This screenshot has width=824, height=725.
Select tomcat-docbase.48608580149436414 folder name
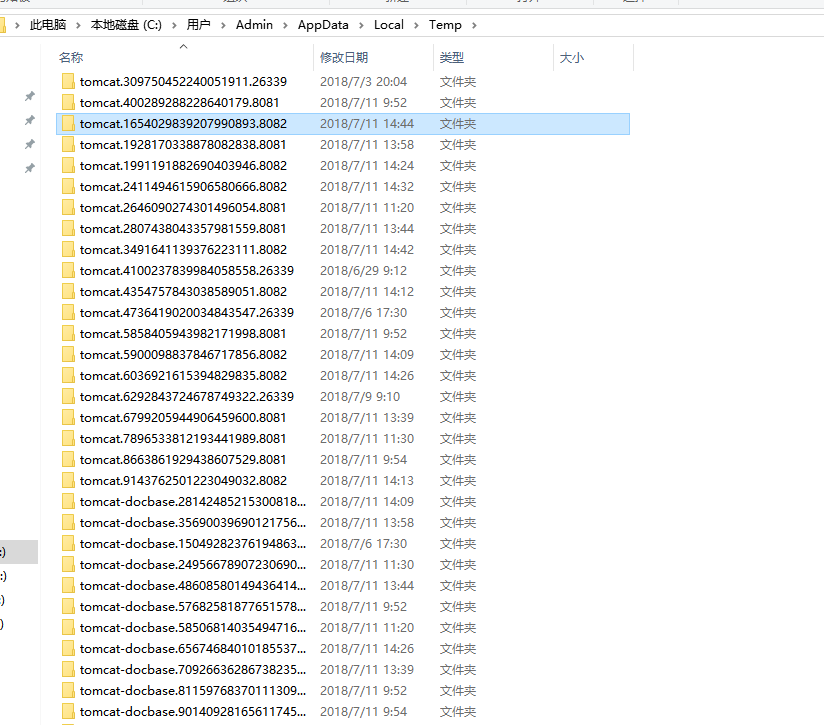pyautogui.click(x=193, y=586)
